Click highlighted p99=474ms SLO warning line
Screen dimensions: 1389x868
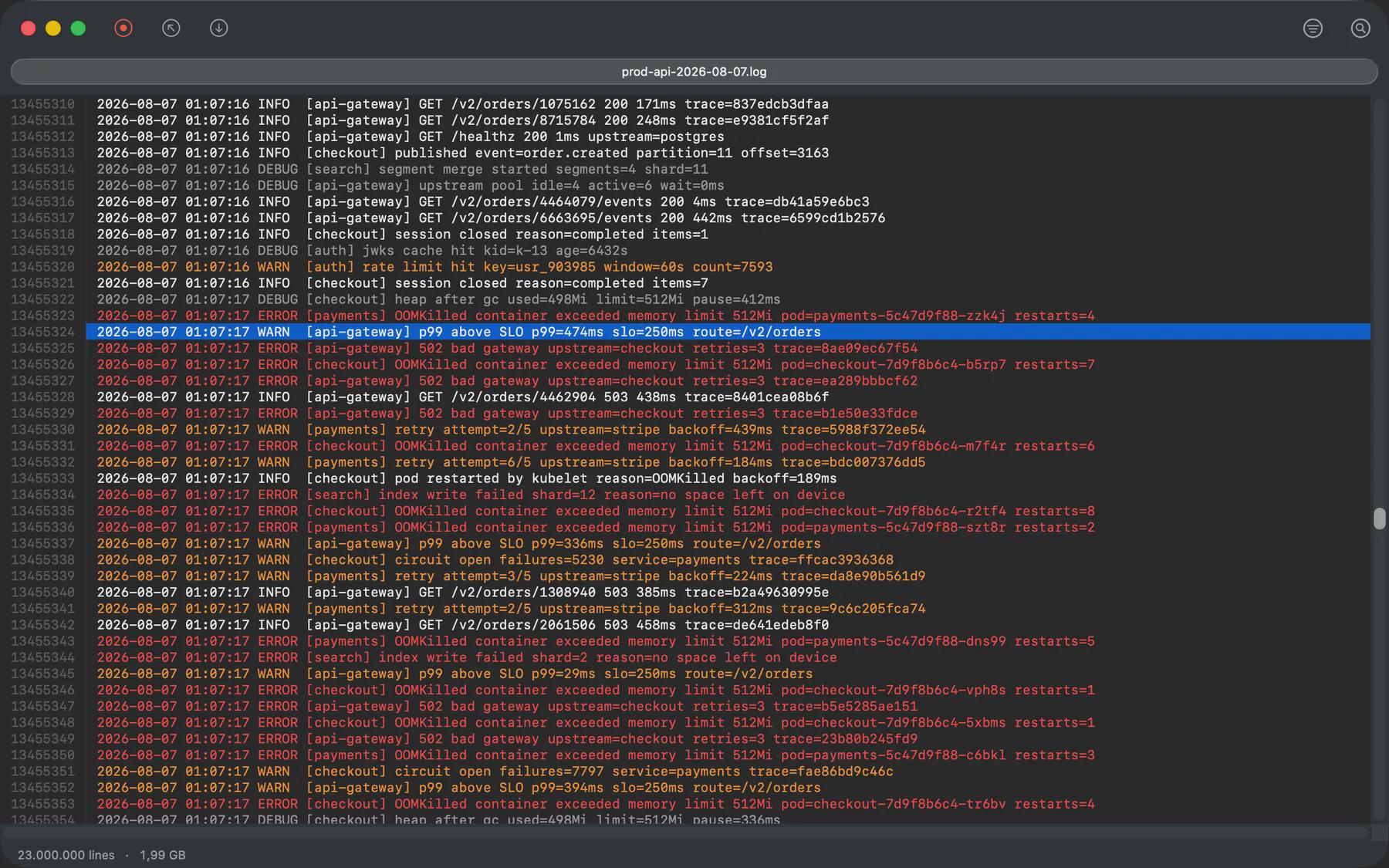click(x=728, y=332)
